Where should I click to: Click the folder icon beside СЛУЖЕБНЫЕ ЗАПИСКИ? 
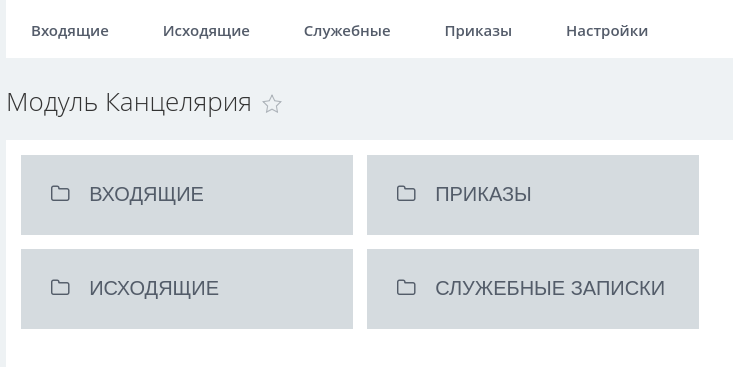click(x=406, y=287)
